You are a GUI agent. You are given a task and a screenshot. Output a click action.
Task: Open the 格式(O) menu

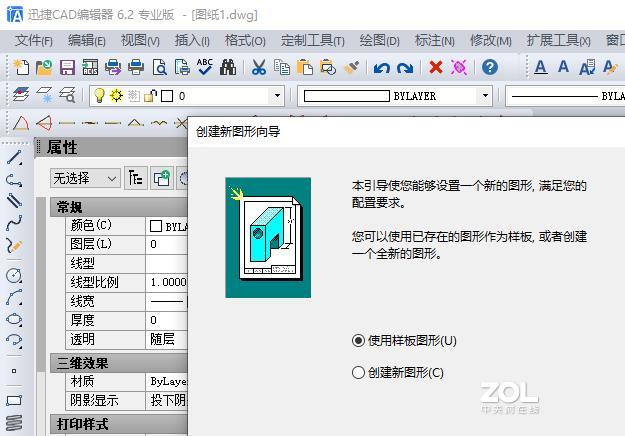[245, 41]
